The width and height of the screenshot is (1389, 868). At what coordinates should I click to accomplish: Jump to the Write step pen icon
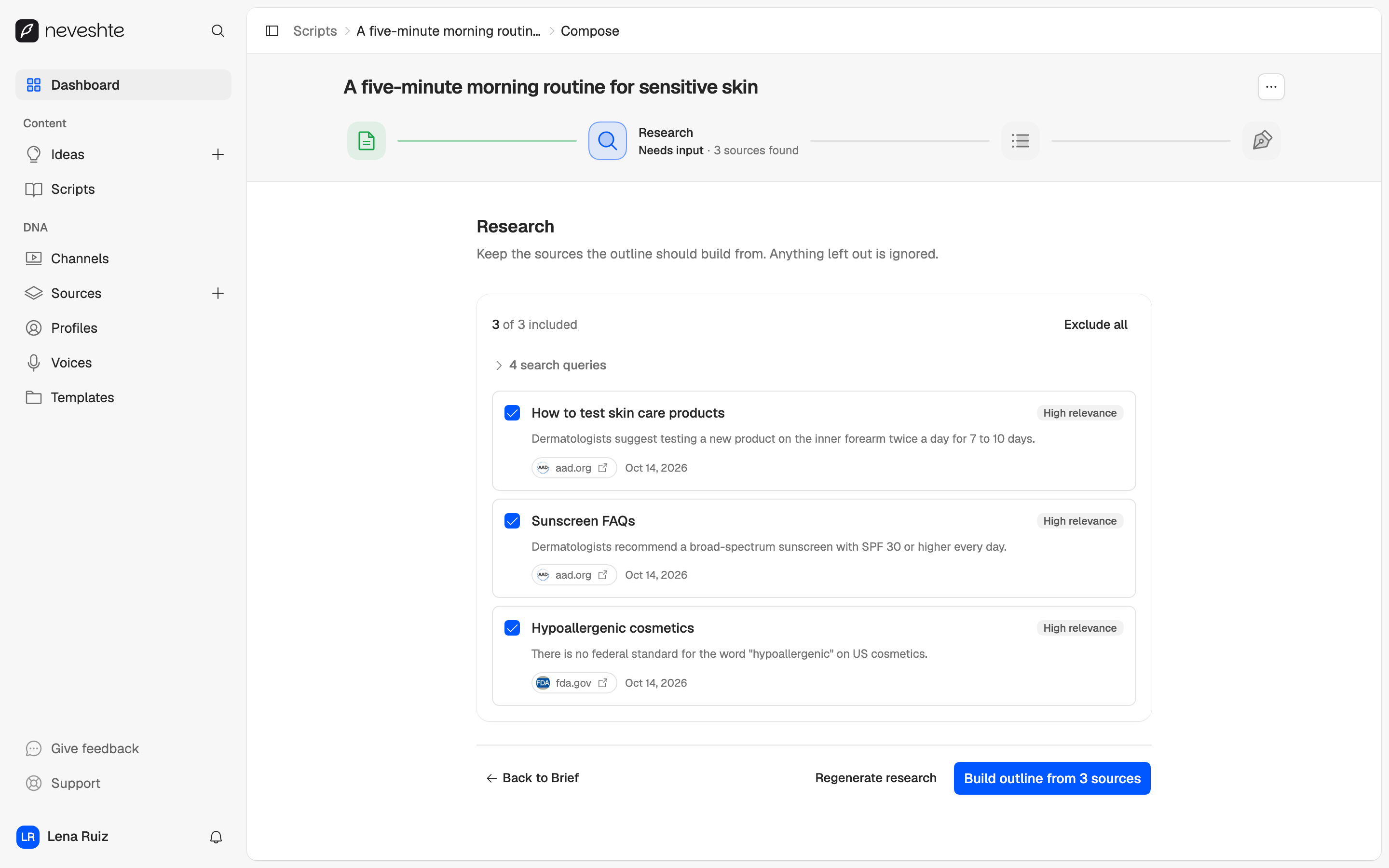[1262, 141]
